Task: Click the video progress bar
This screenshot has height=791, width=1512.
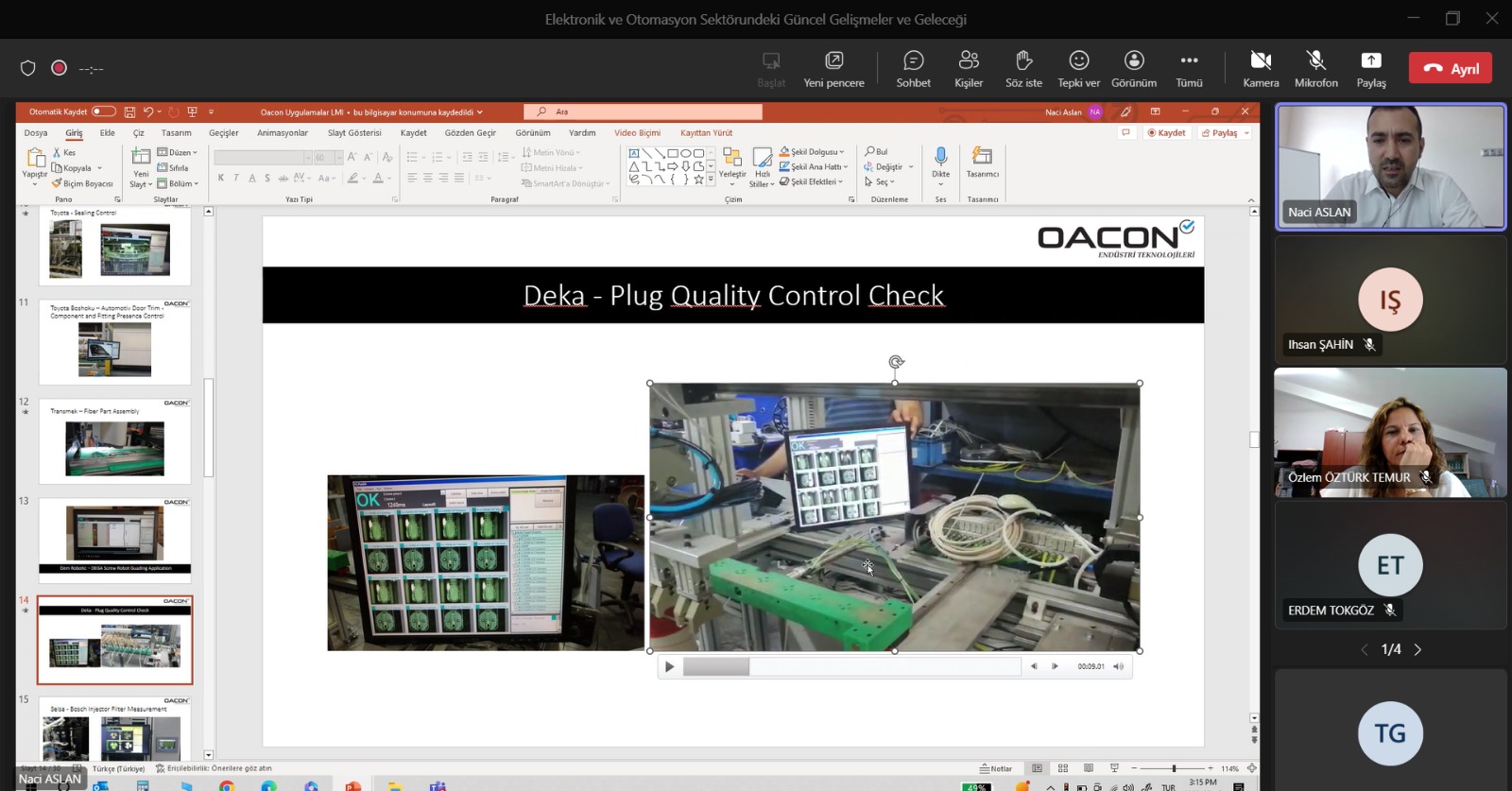Action: 851,667
